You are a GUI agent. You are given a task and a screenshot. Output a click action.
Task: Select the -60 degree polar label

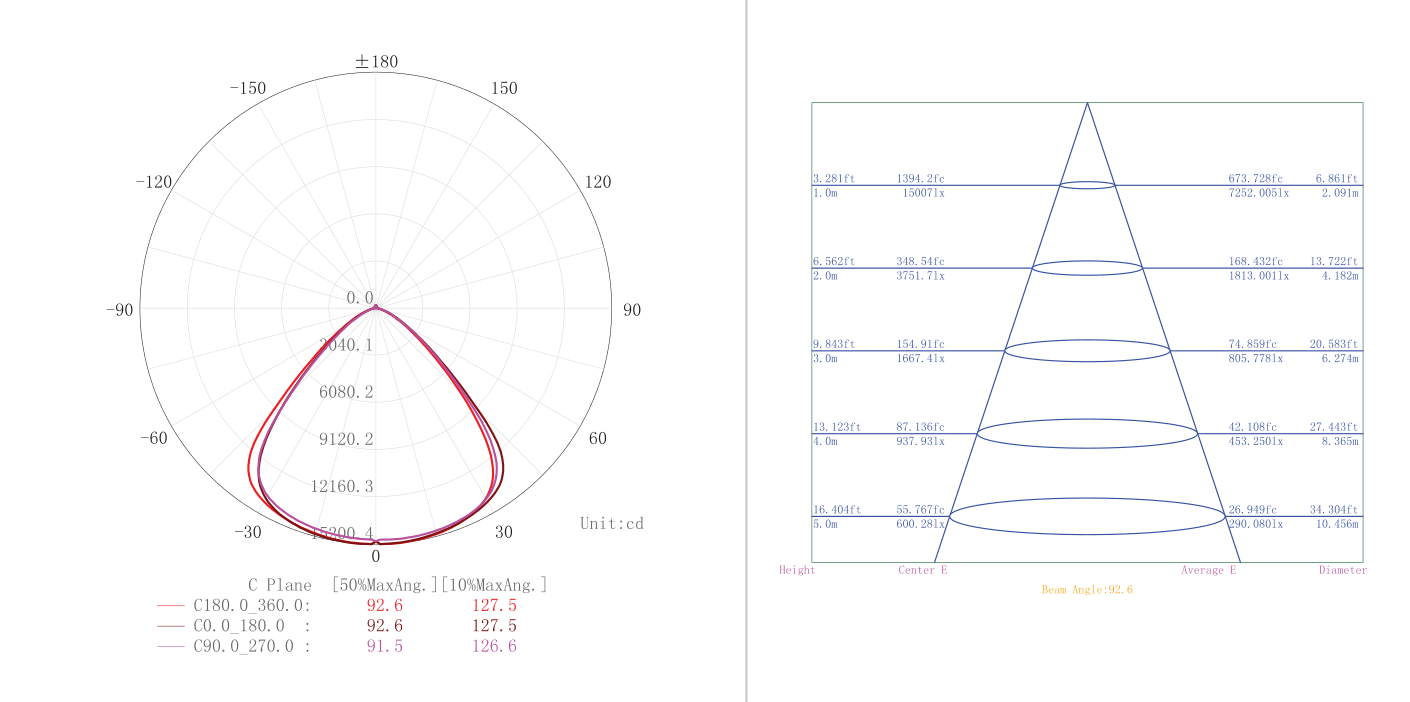154,438
